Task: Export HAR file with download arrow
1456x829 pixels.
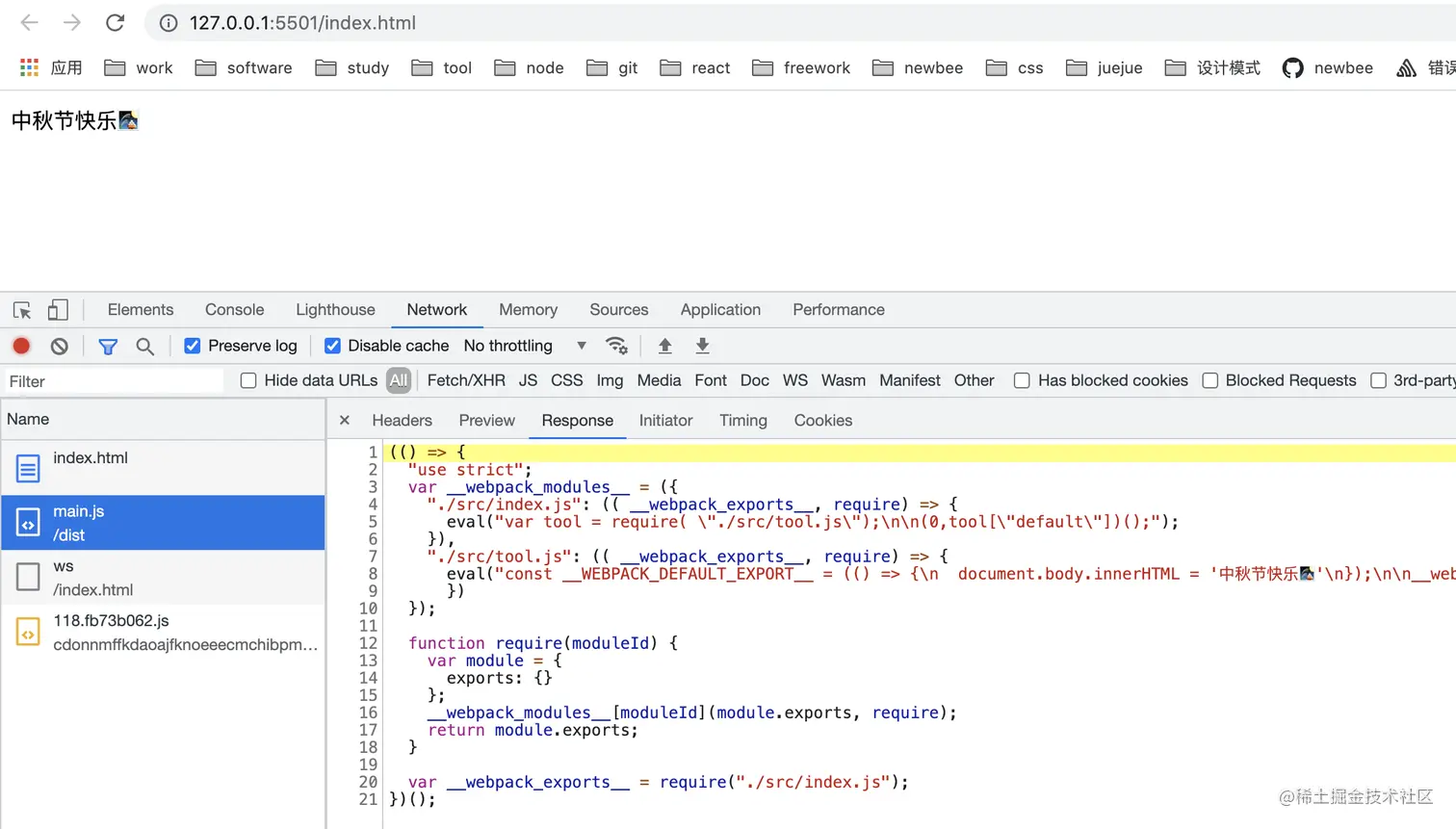Action: coord(703,346)
